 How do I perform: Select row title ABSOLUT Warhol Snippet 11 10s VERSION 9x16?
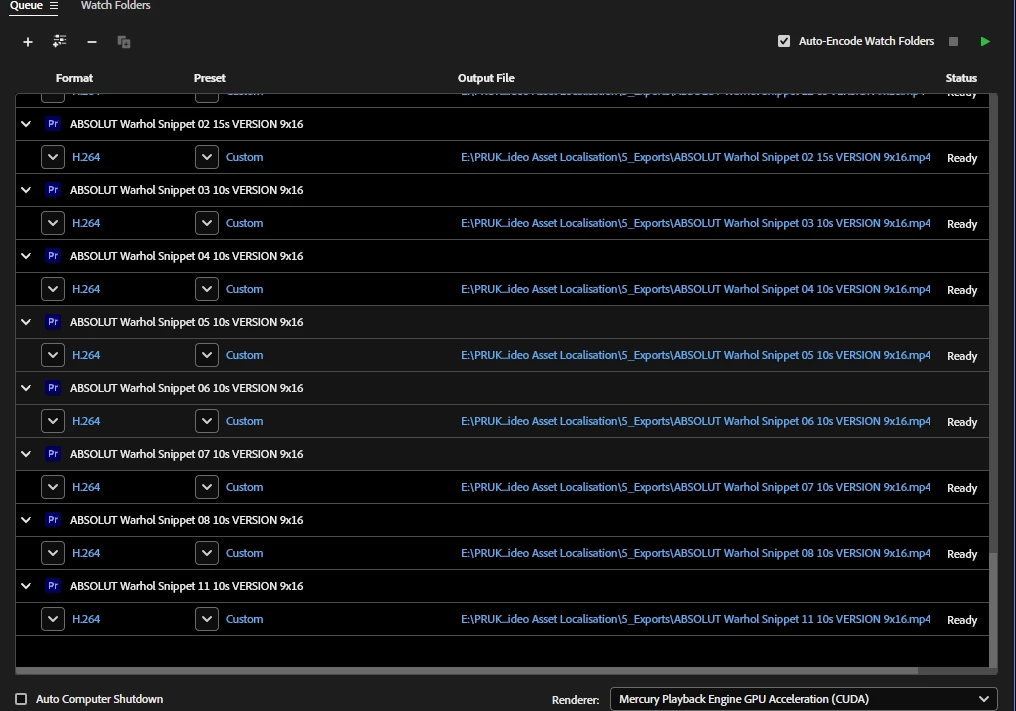click(187, 586)
